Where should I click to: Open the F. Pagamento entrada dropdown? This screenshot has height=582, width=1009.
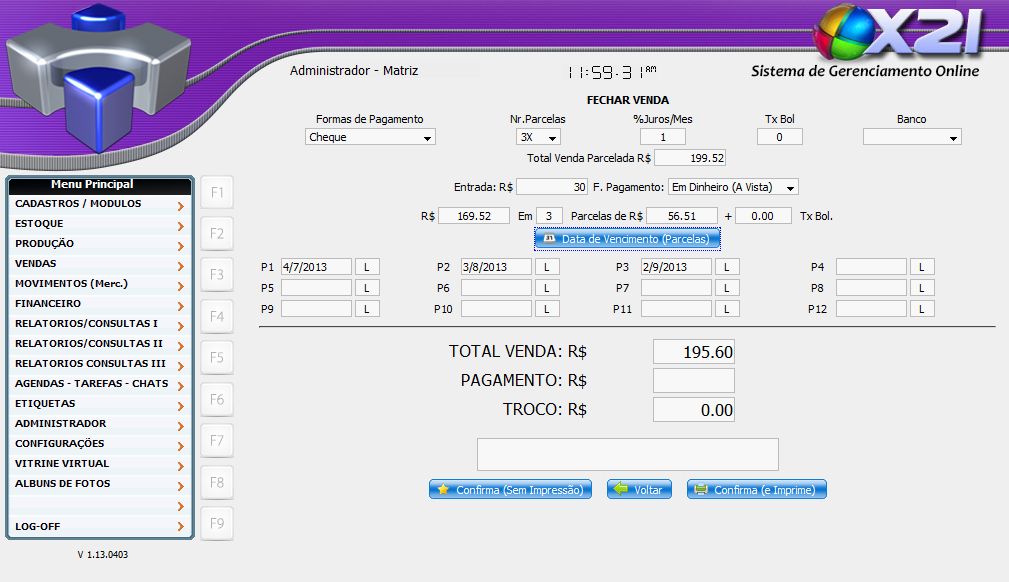[x=733, y=187]
